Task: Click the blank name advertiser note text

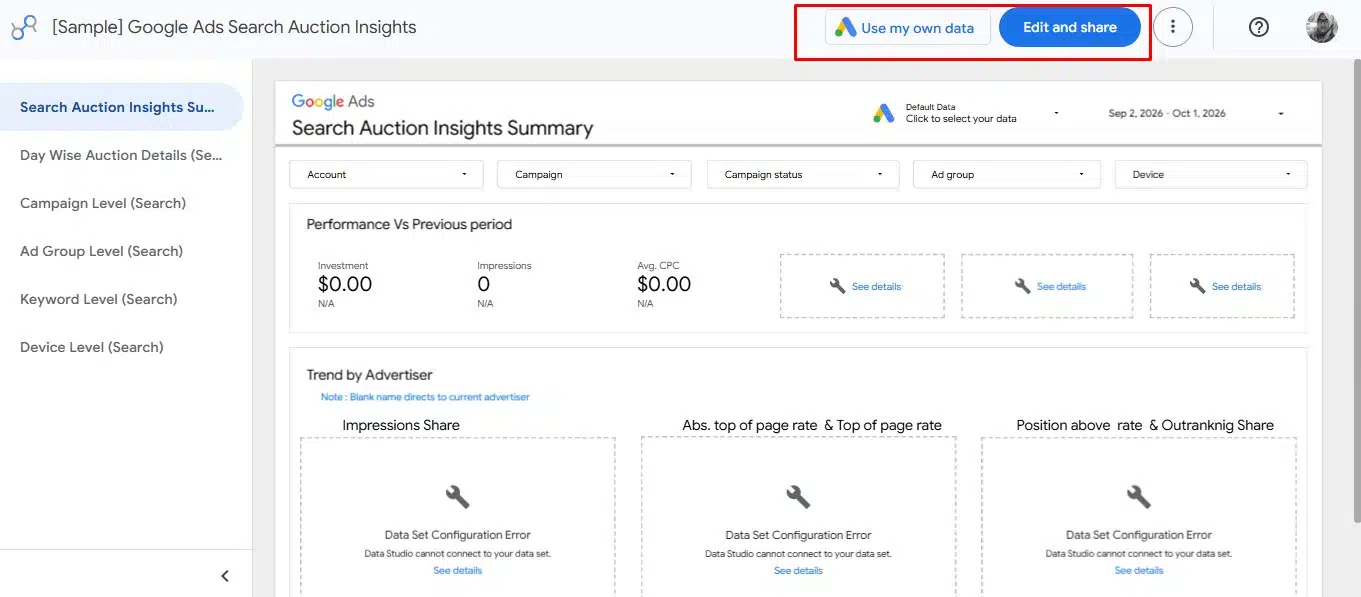Action: pyautogui.click(x=425, y=397)
